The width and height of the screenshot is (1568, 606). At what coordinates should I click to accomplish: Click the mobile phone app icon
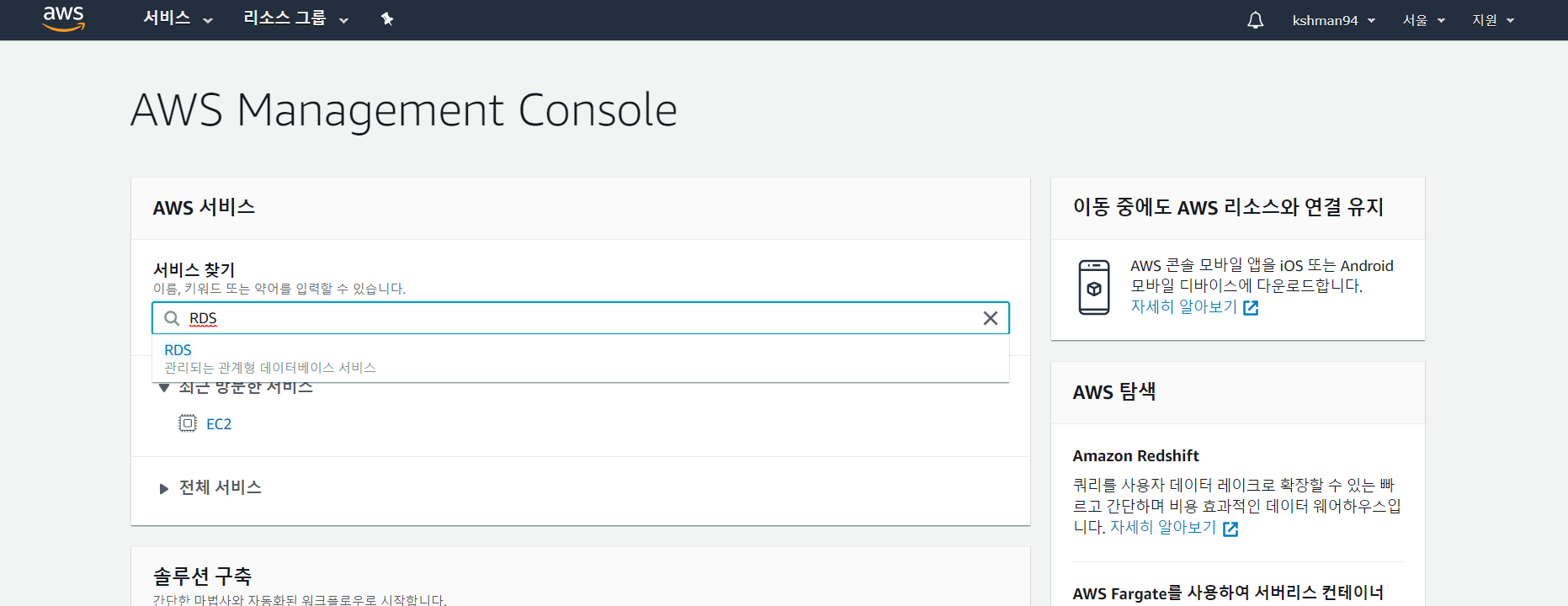(x=1094, y=288)
